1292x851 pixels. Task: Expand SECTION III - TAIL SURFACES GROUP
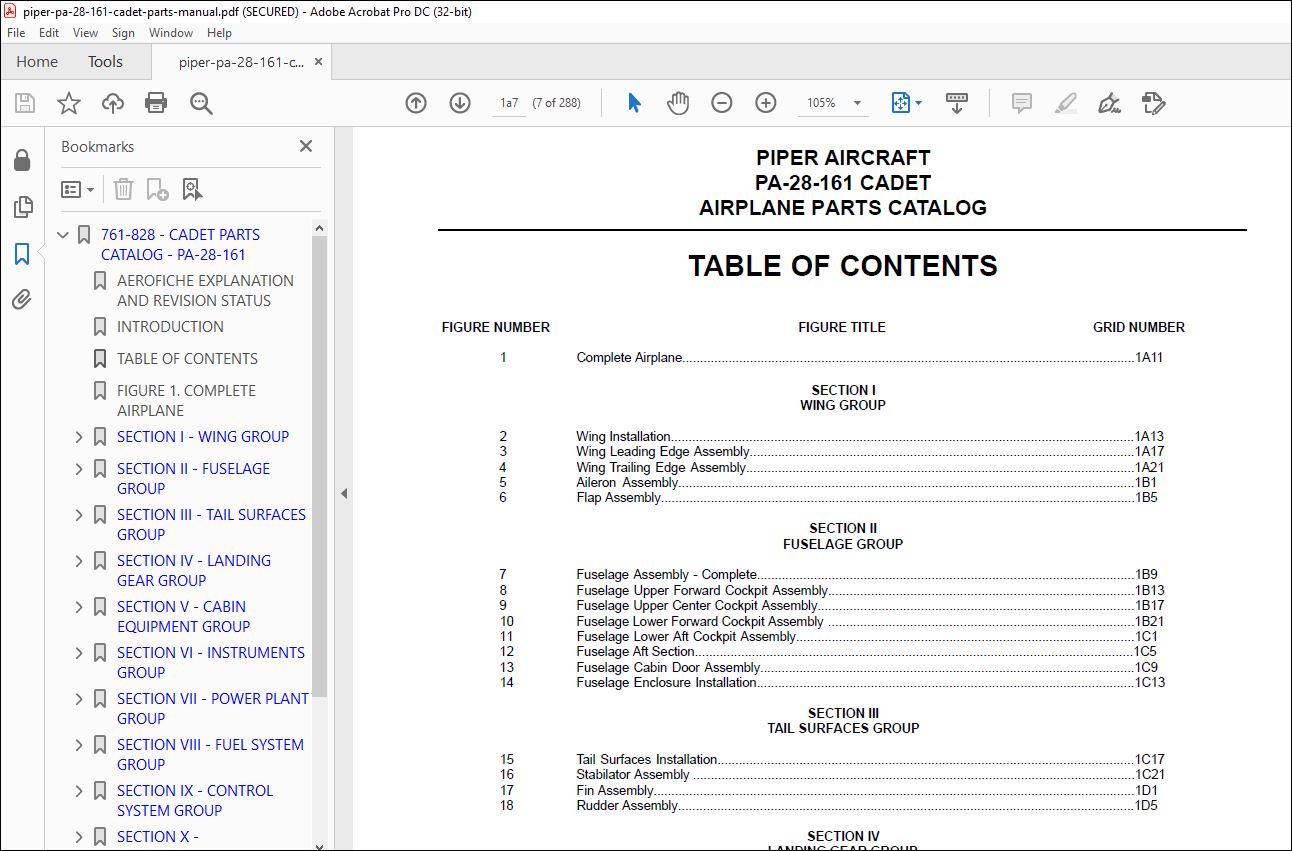[x=79, y=515]
